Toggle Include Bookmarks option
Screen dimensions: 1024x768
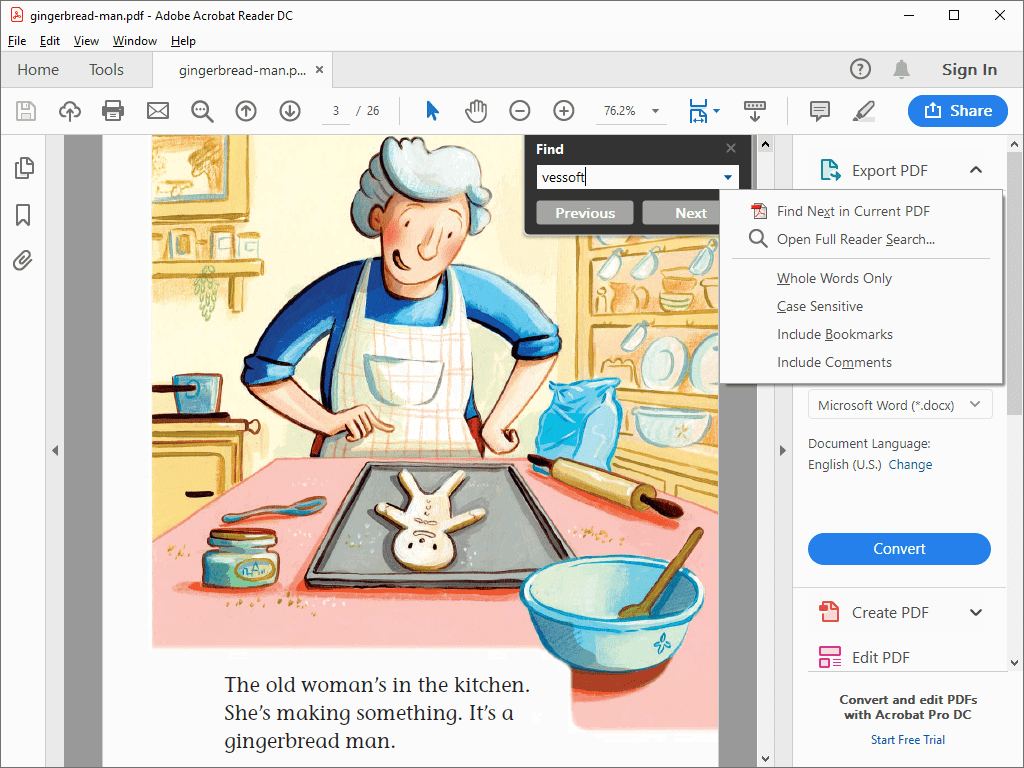pos(835,334)
